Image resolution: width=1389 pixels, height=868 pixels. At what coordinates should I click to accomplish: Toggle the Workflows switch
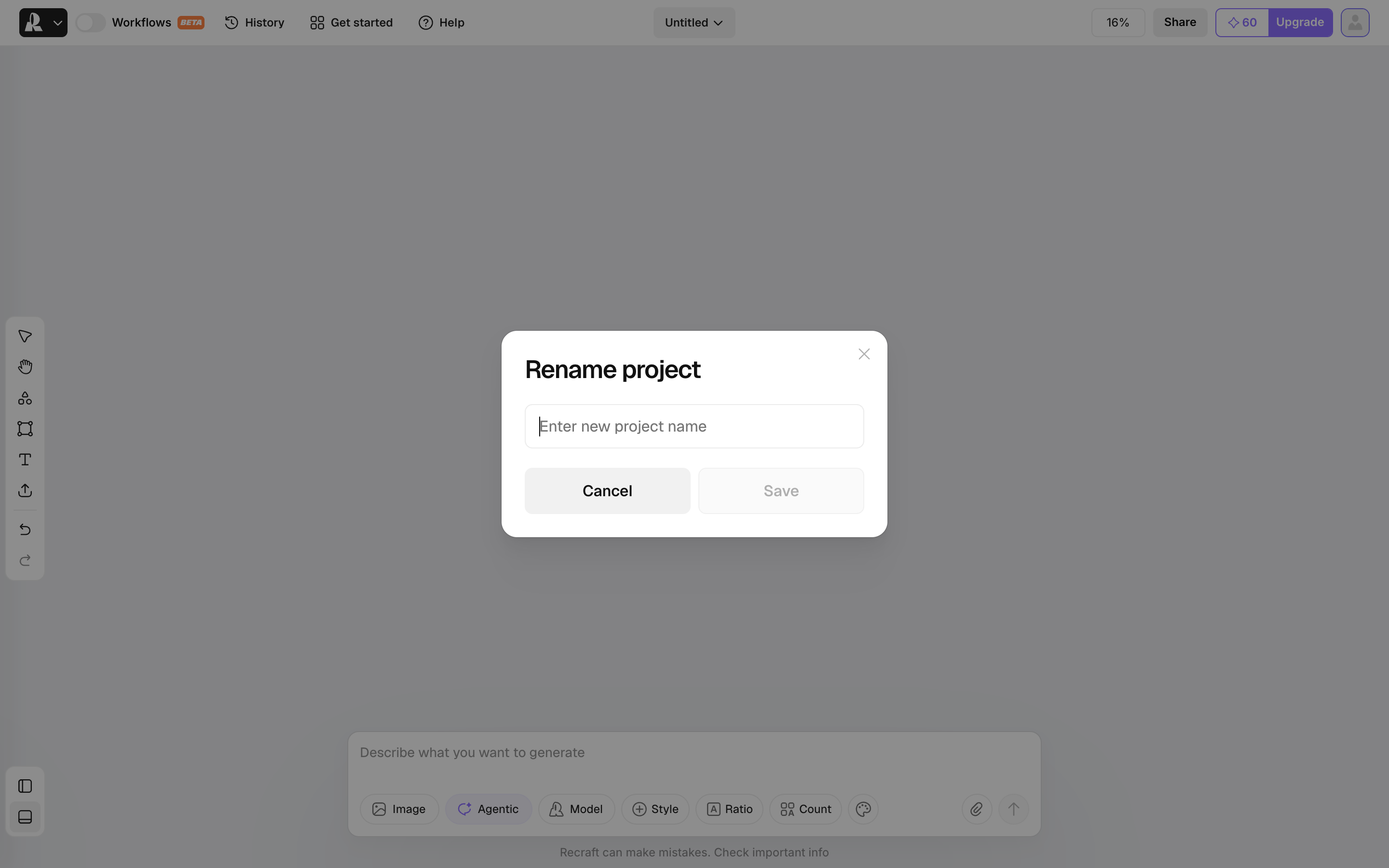(90, 22)
